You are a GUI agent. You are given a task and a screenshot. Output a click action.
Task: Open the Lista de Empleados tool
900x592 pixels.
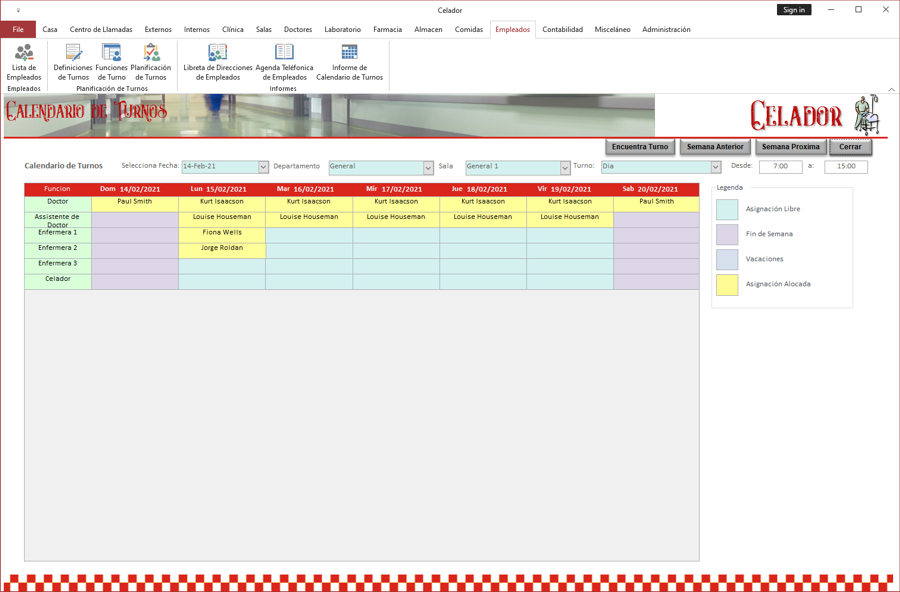(23, 64)
